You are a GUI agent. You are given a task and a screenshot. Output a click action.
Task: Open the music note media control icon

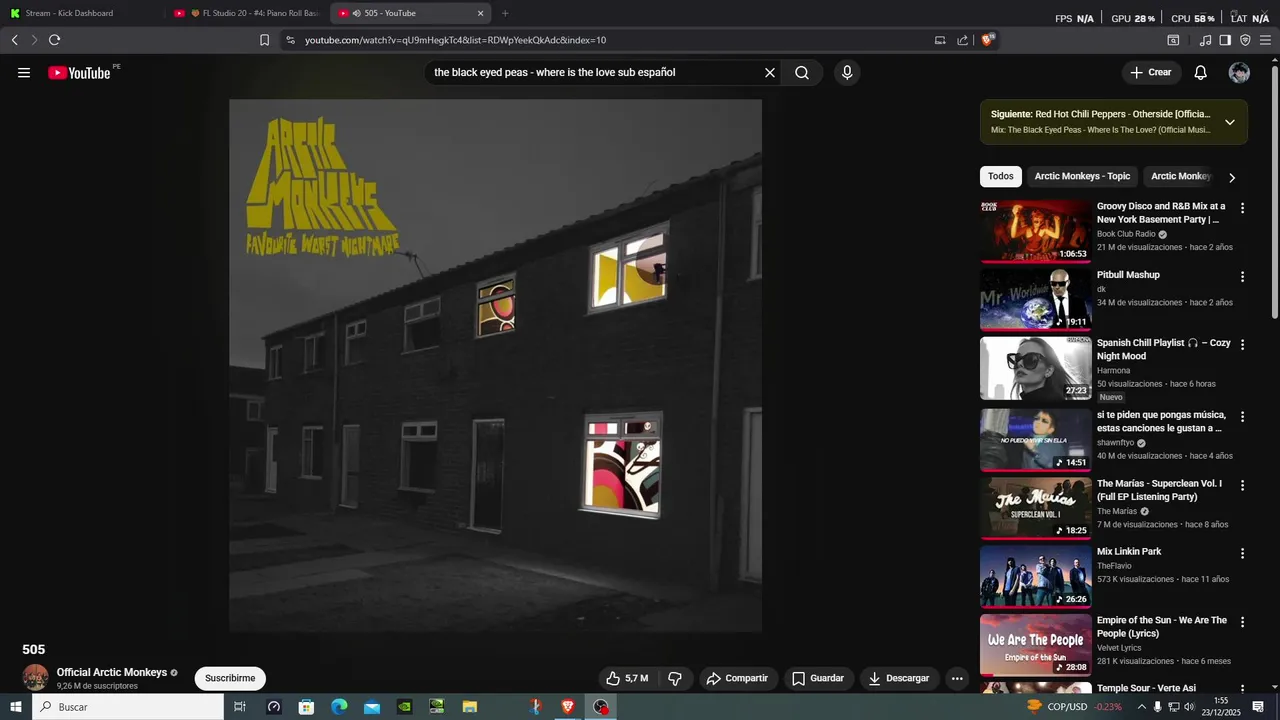click(x=1205, y=40)
